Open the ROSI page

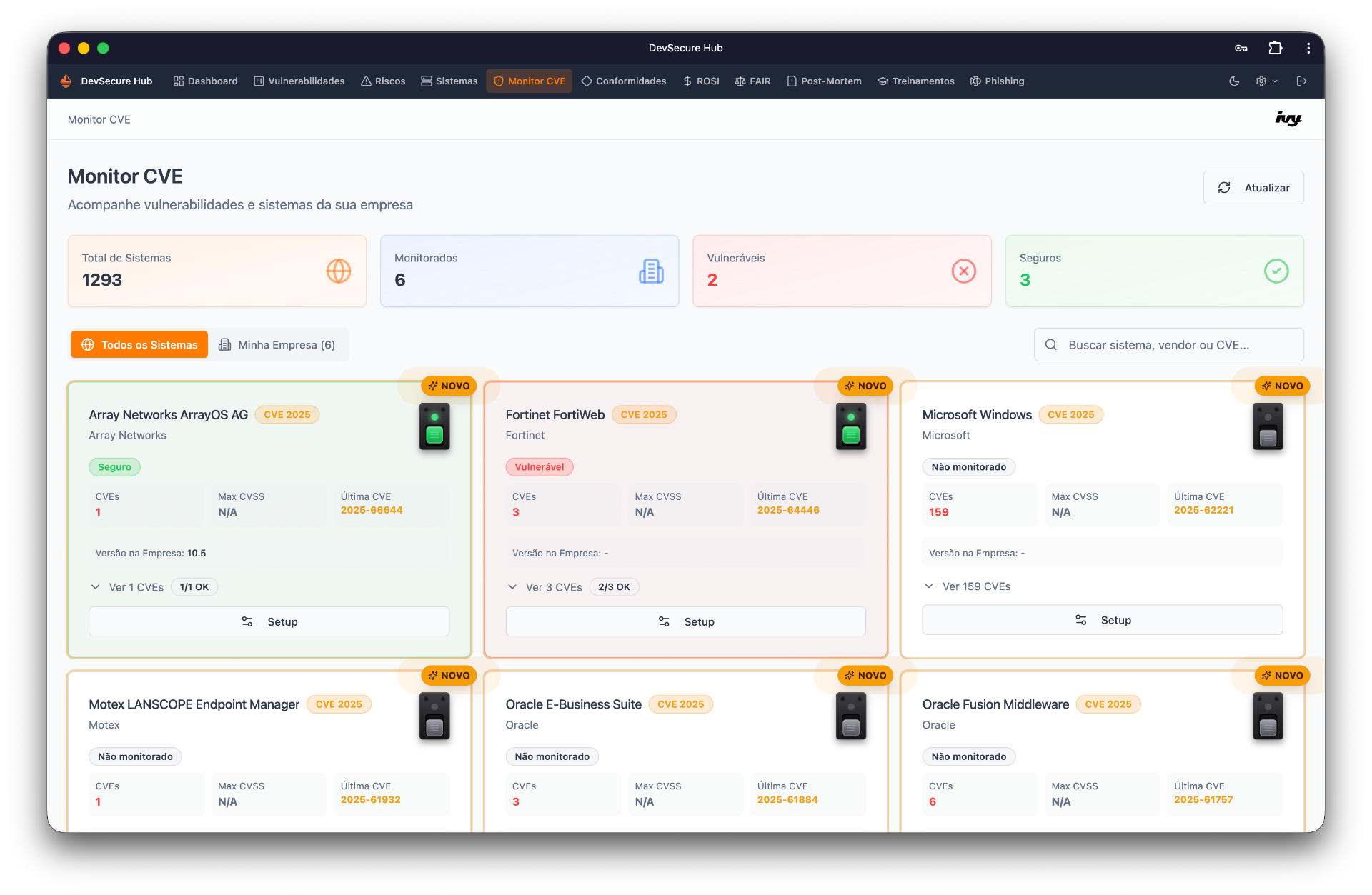[x=701, y=81]
